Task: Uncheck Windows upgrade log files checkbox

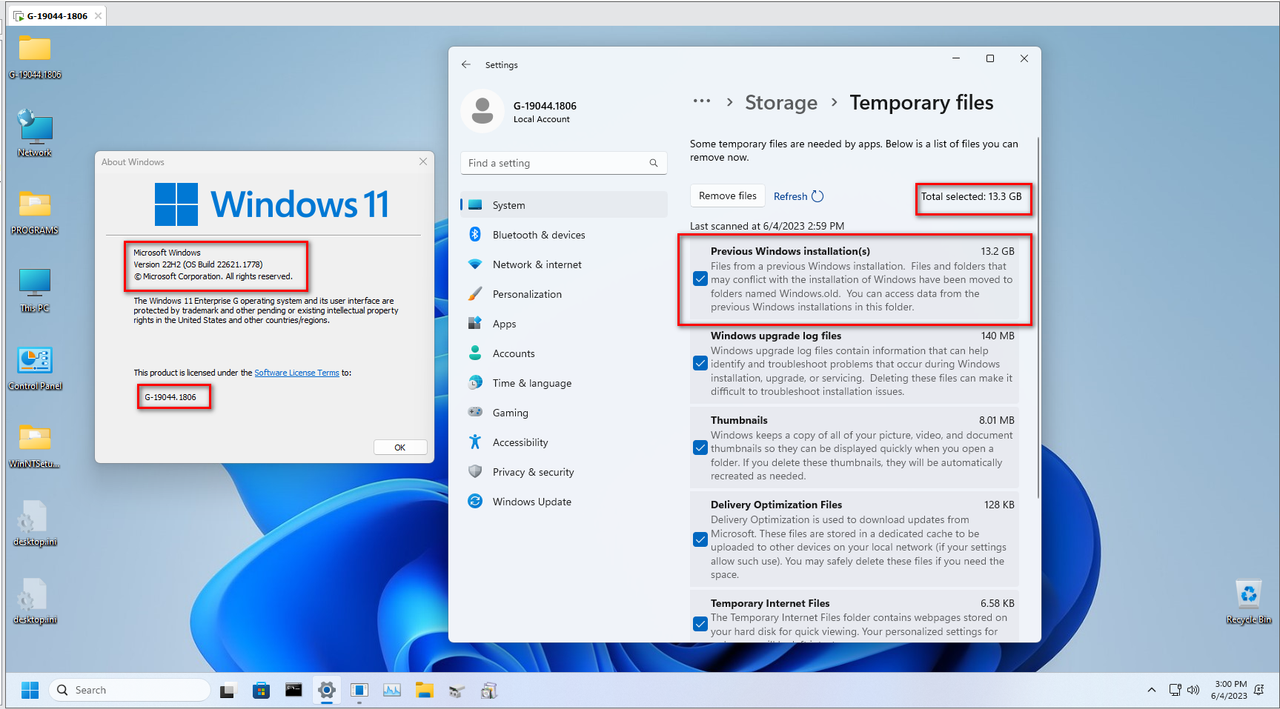Action: tap(700, 363)
